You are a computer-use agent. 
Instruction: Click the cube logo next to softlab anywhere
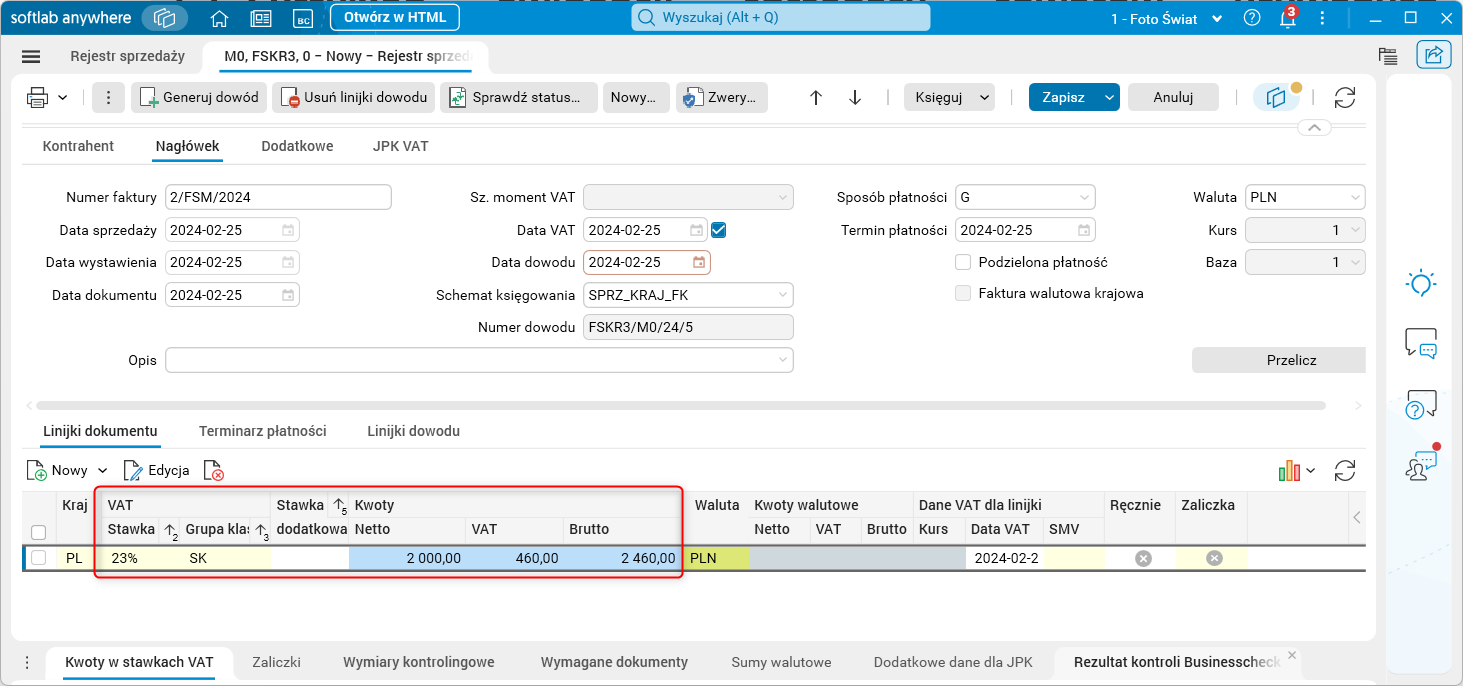(165, 18)
